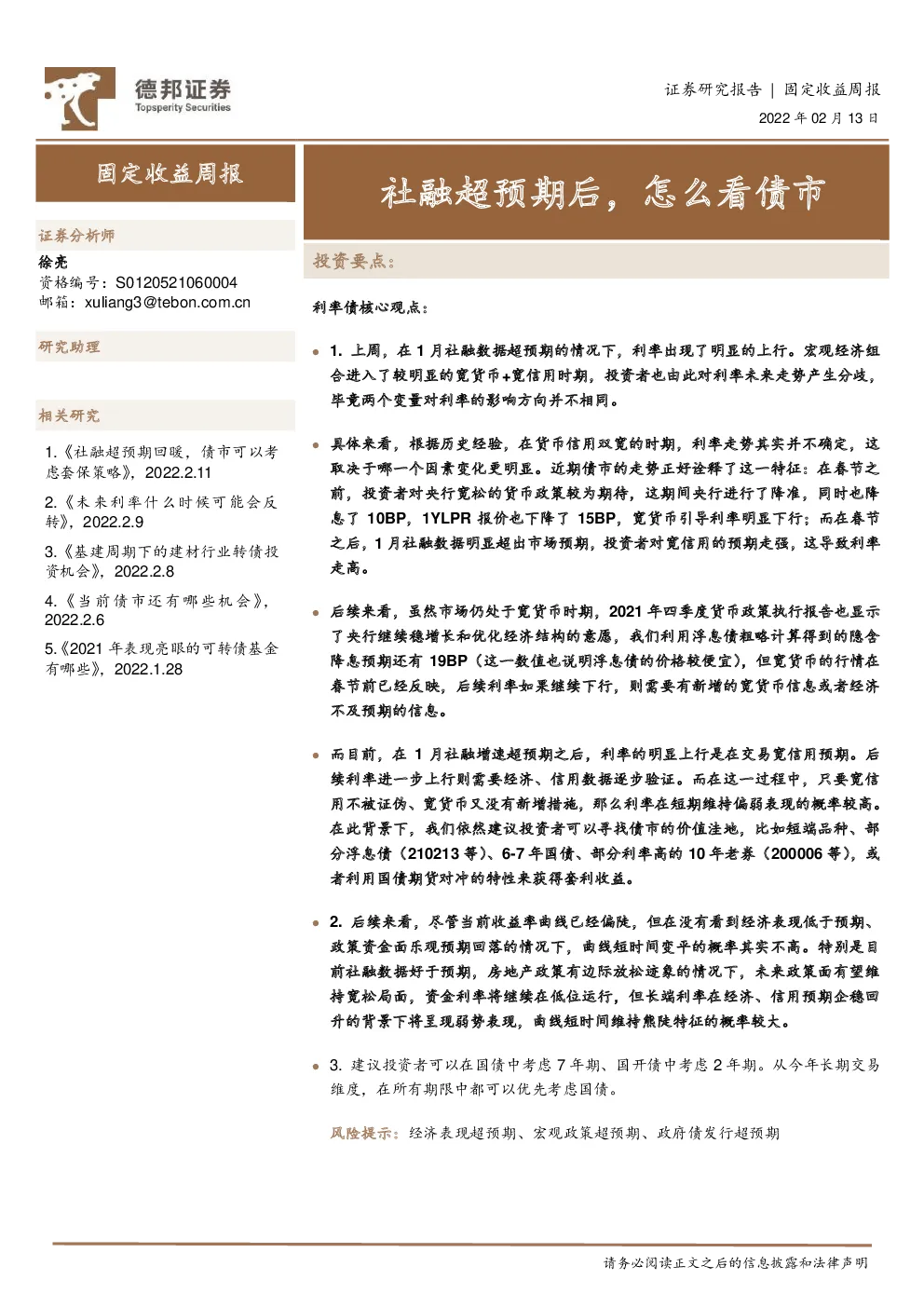Viewport: 924px width, 1307px height.
Task: Click the 固定收益周报 brown sidebar banner
Action: (166, 173)
